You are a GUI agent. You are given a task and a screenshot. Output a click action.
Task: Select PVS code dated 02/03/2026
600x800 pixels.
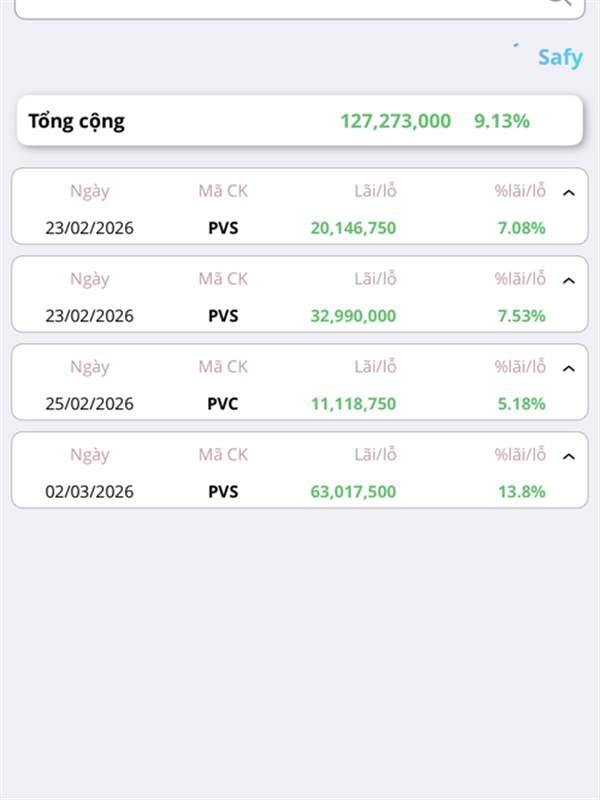223,492
